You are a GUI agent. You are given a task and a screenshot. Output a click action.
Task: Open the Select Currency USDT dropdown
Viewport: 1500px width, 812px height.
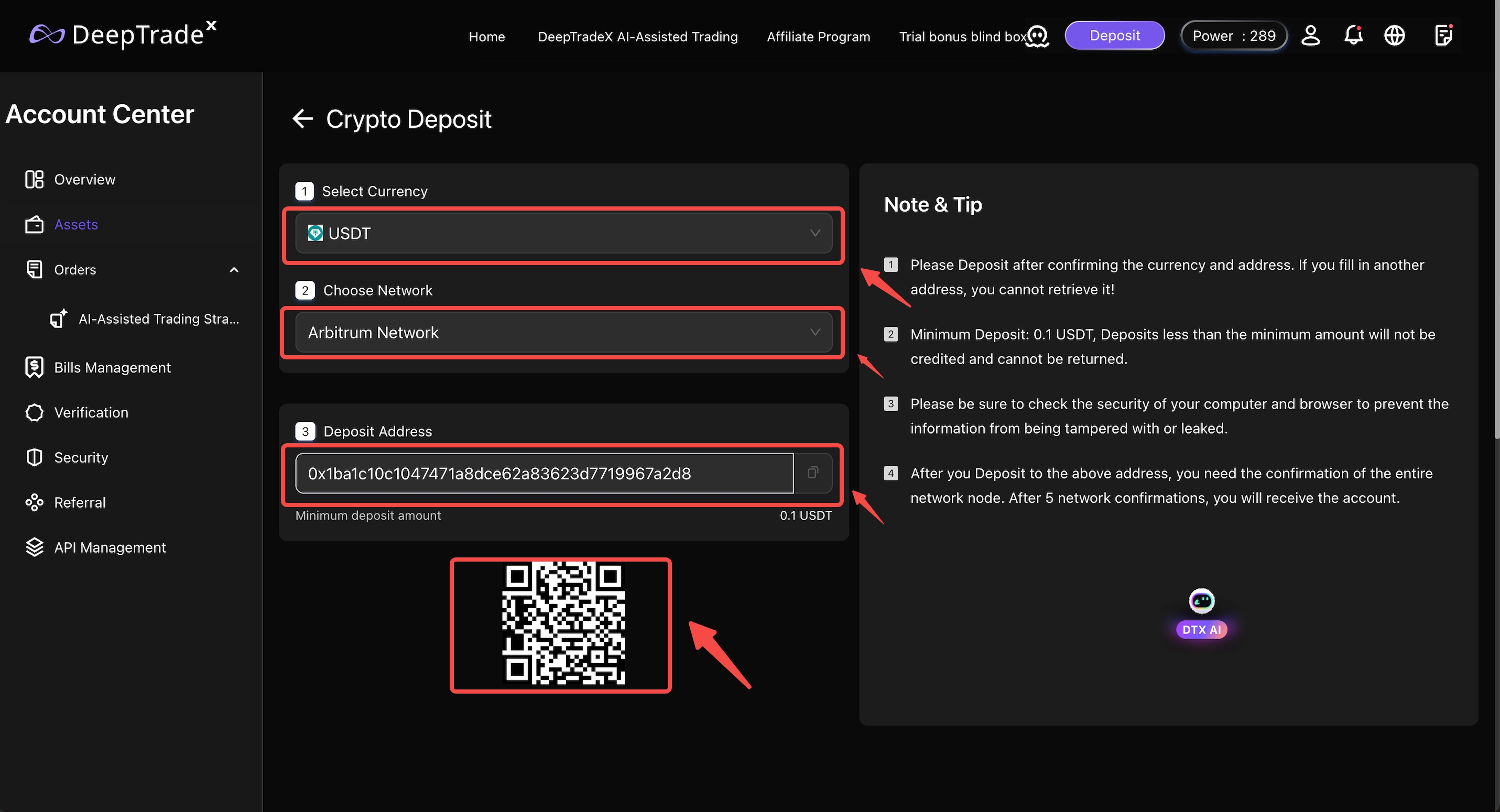563,233
